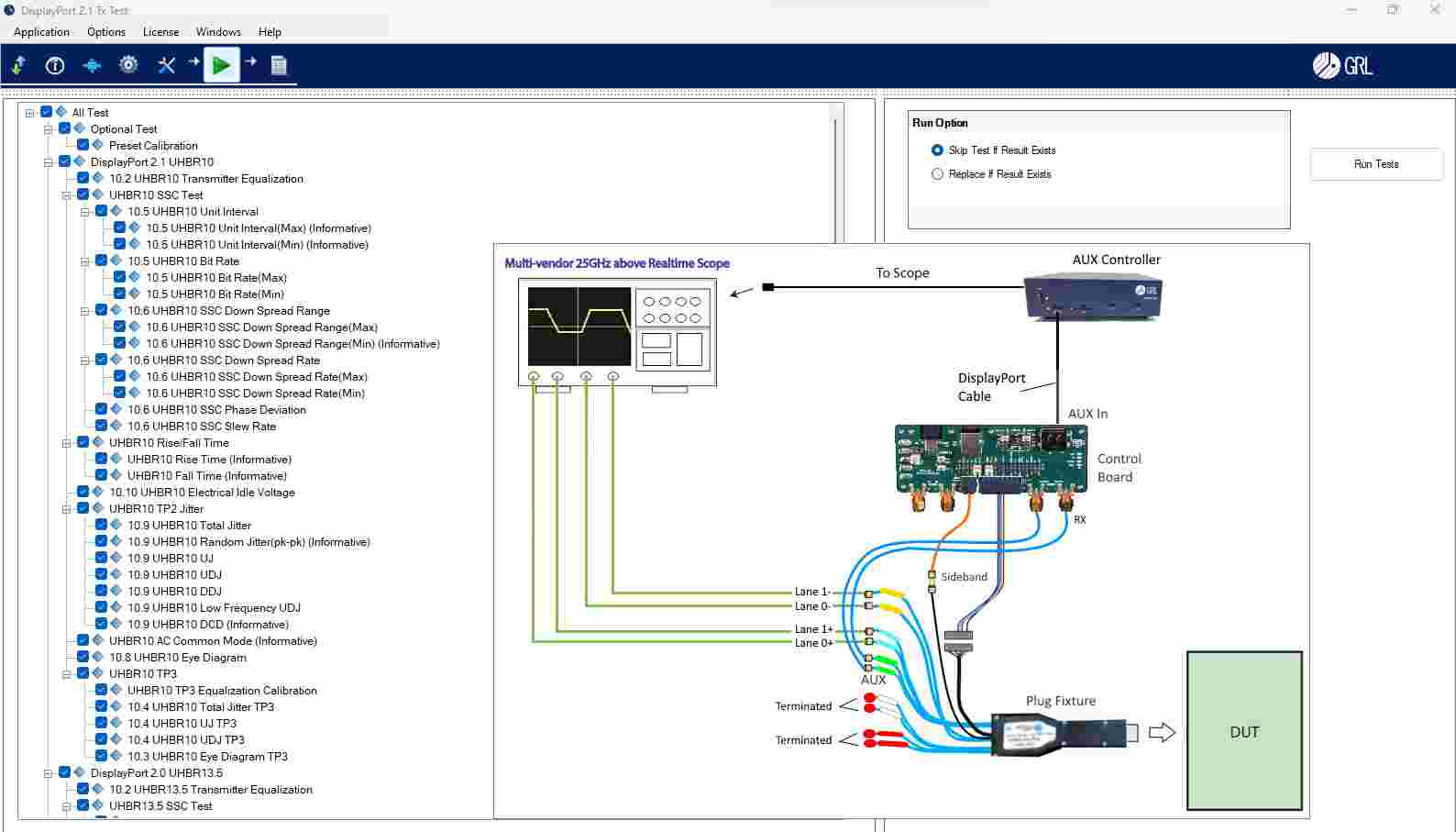Collapse the DisplayPort 2.1 UHBR10 group
This screenshot has height=832, width=1456.
(x=49, y=162)
